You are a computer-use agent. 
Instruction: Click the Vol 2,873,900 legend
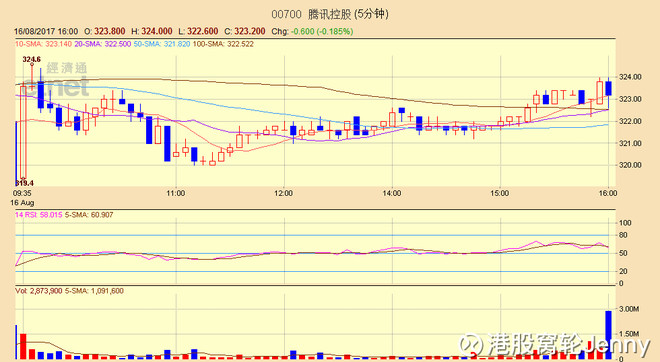[x=39, y=291]
